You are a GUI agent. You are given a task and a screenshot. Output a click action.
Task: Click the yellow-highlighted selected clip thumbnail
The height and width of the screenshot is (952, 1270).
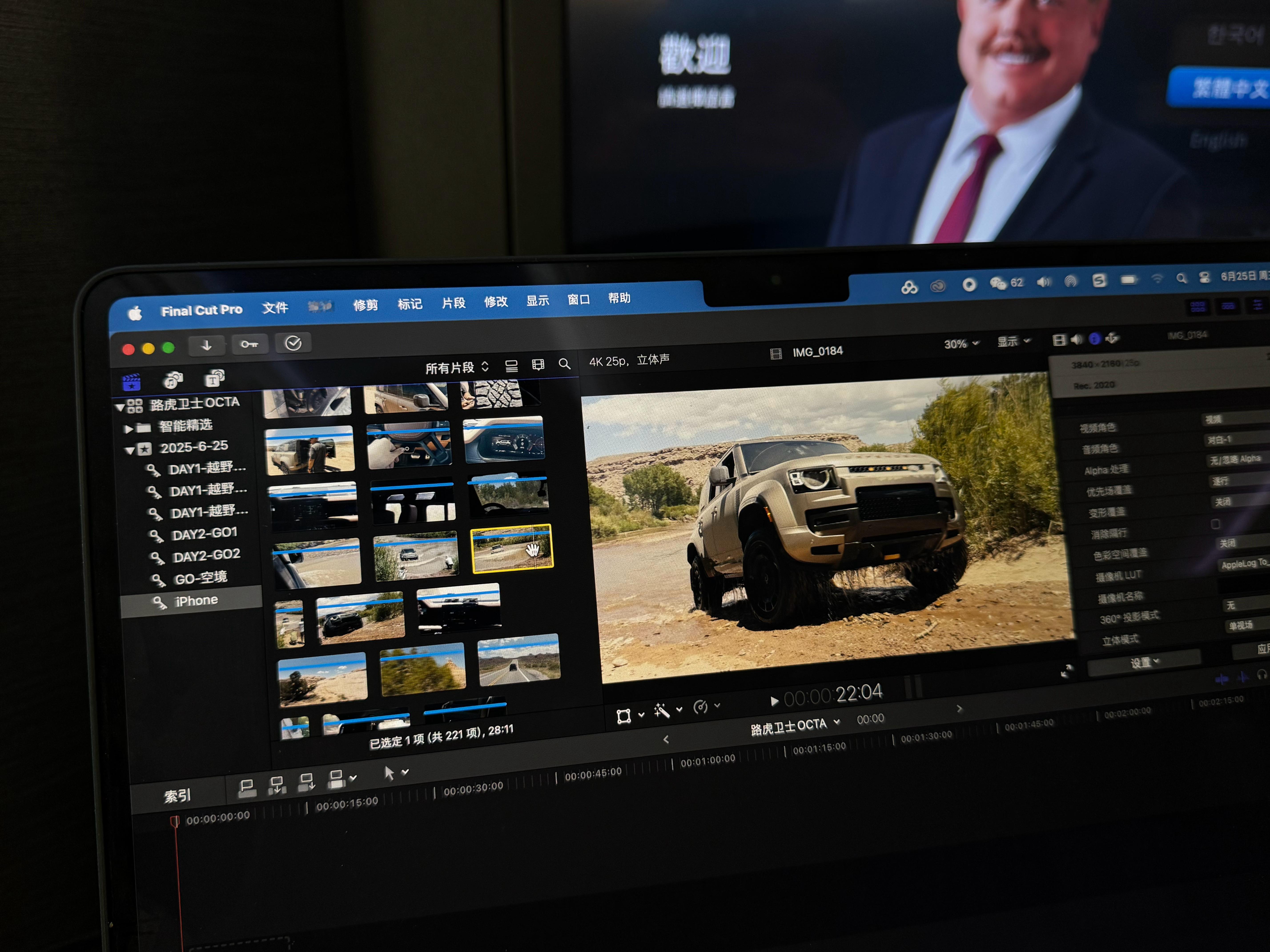tap(512, 549)
